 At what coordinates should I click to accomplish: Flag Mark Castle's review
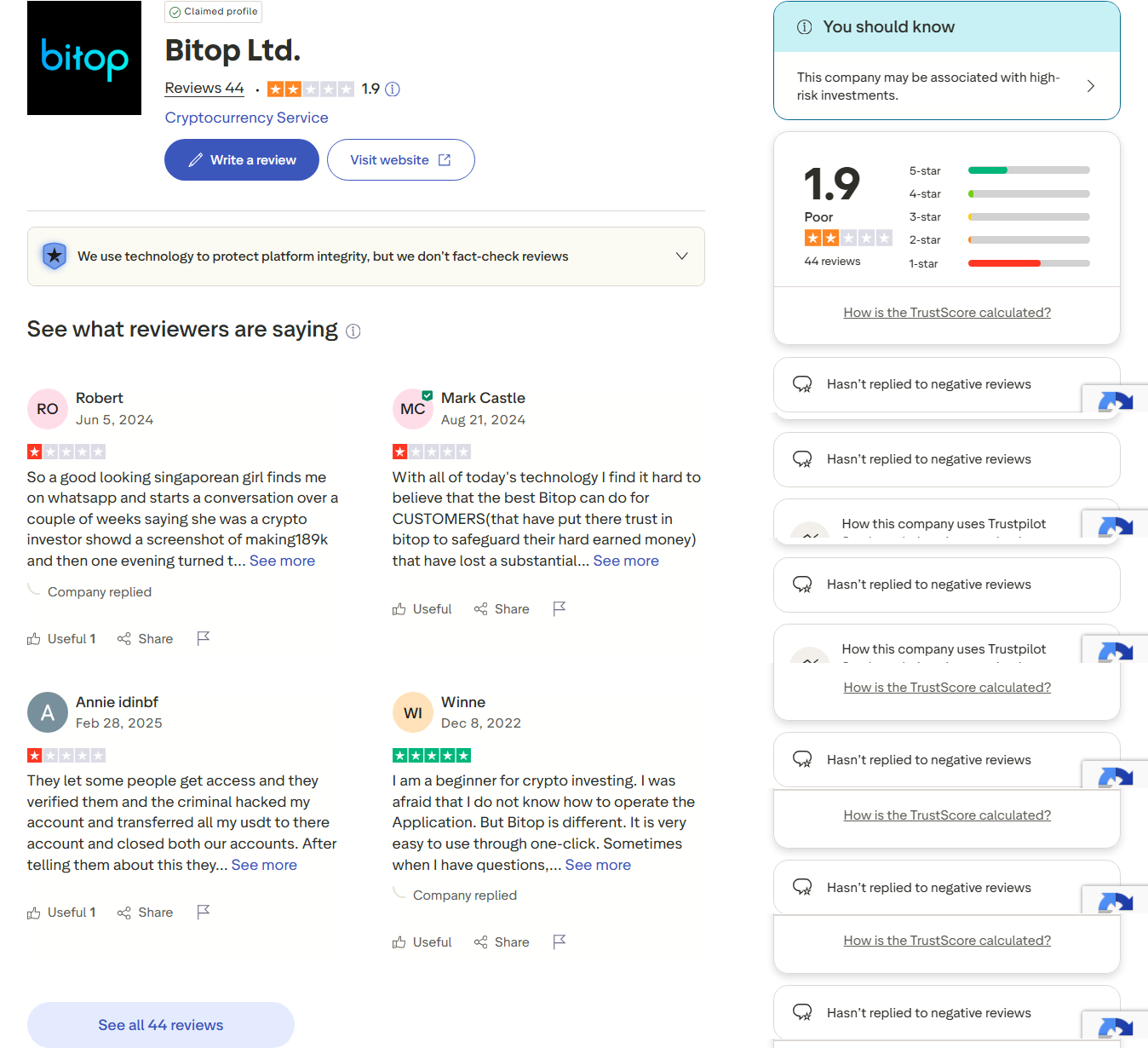pyautogui.click(x=560, y=608)
